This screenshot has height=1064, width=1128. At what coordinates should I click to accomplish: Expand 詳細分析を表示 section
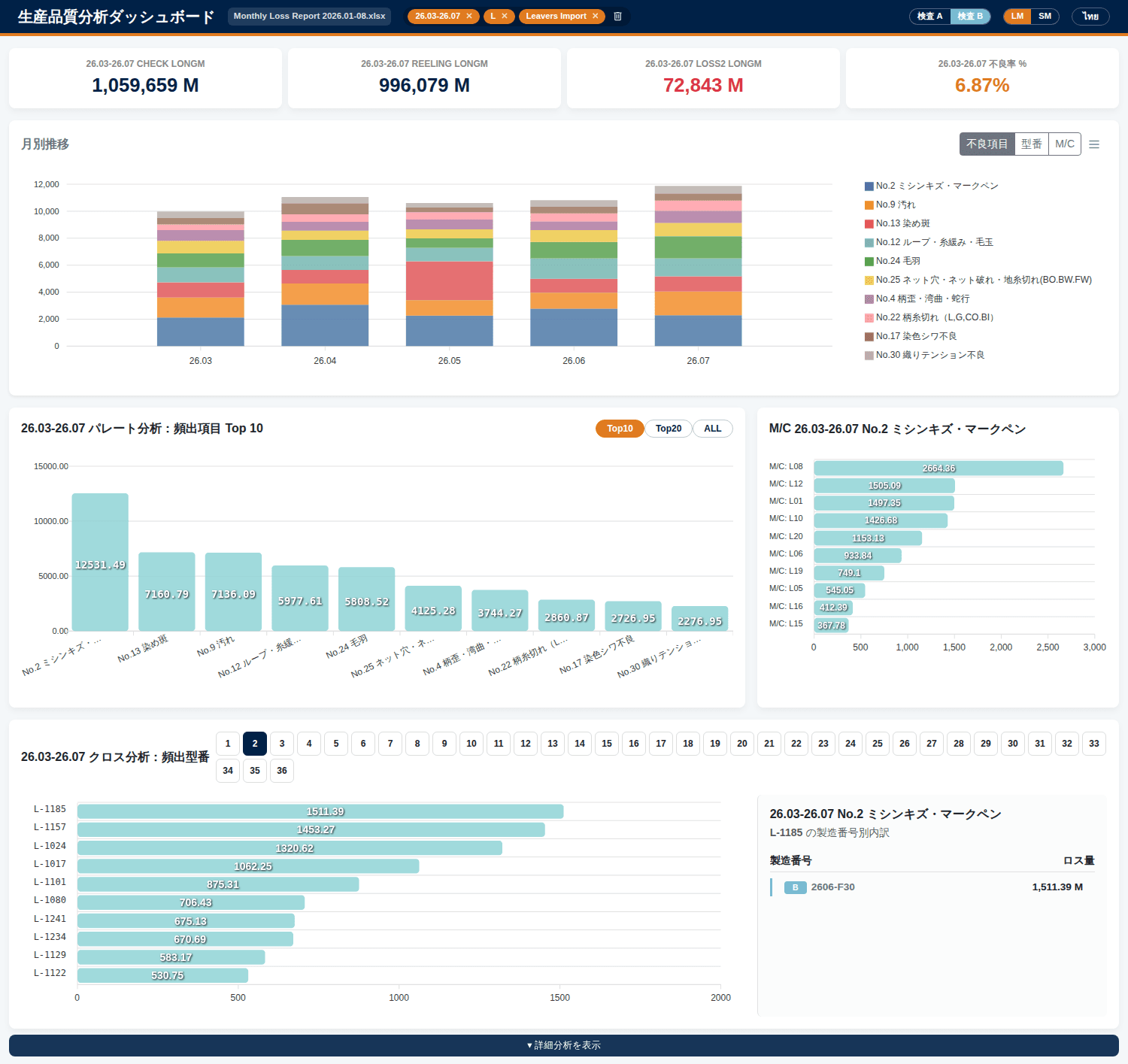click(564, 1045)
